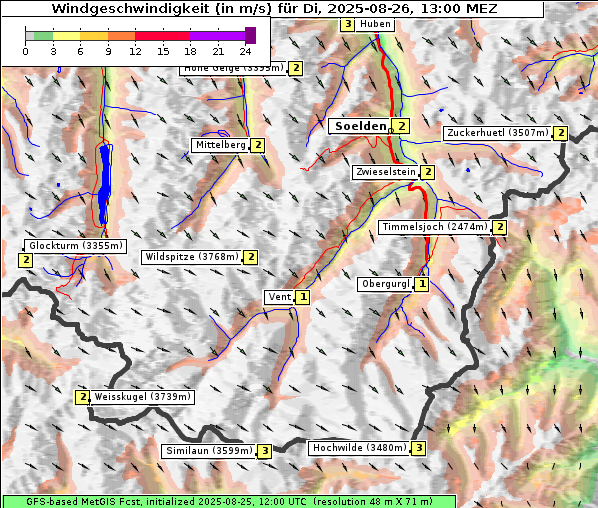Click the Zuckerhuetl (3507m) label
The width and height of the screenshot is (598, 508).
click(x=498, y=133)
